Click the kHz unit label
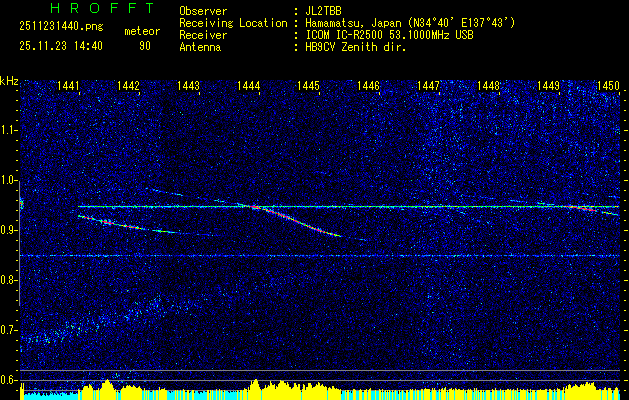629x400 pixels. click(x=9, y=80)
